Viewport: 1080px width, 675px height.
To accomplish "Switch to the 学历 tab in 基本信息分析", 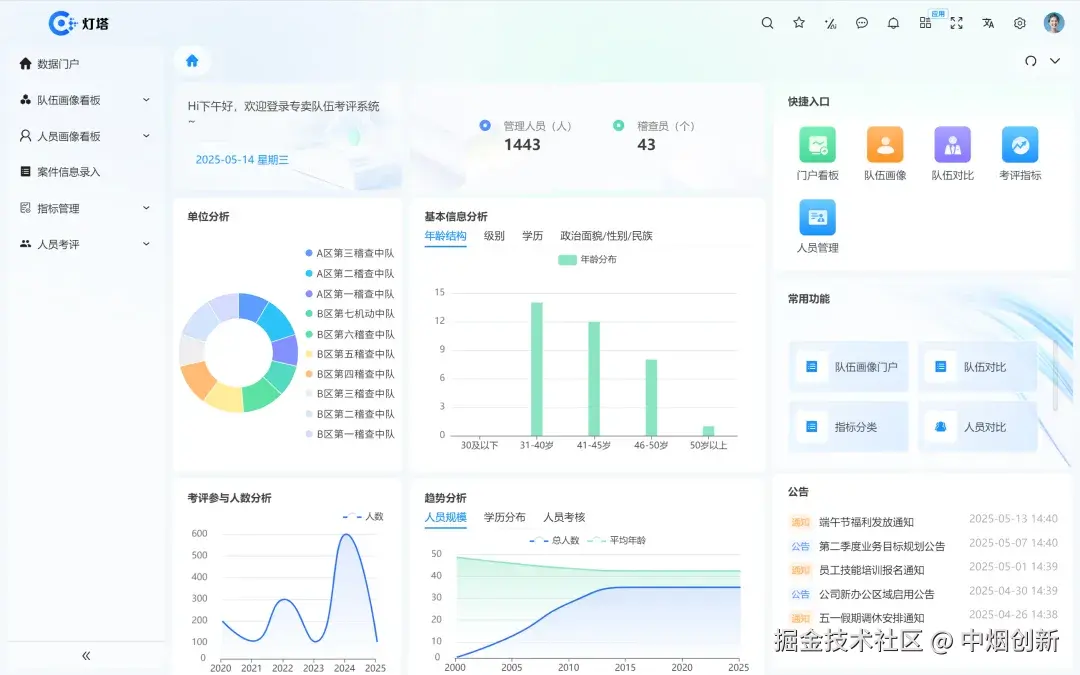I will (x=532, y=235).
